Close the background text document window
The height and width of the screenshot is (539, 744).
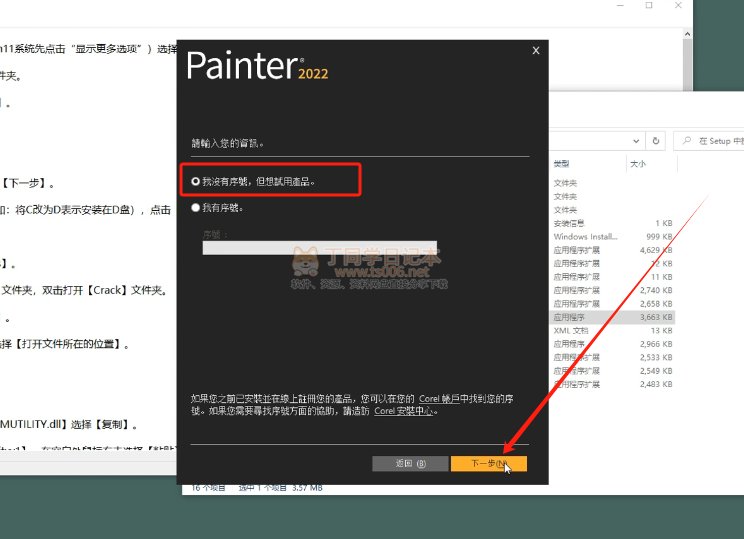click(678, 5)
